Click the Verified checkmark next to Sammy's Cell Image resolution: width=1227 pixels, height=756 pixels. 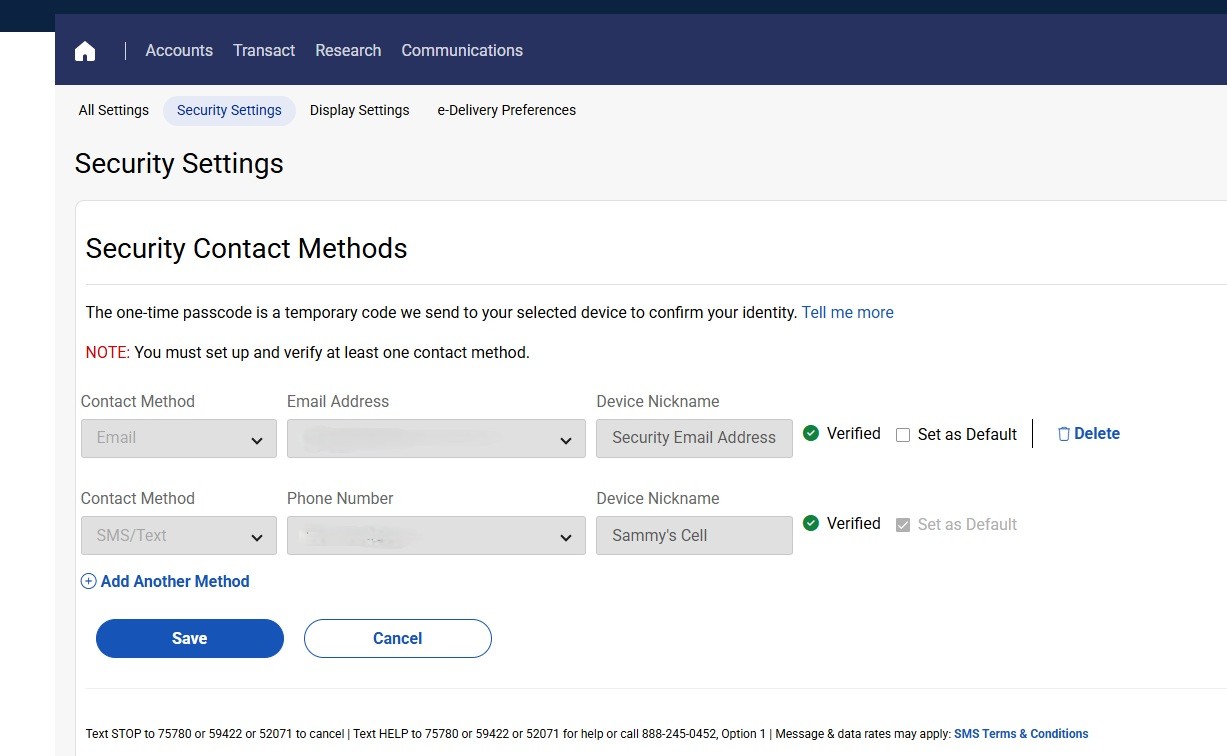810,523
